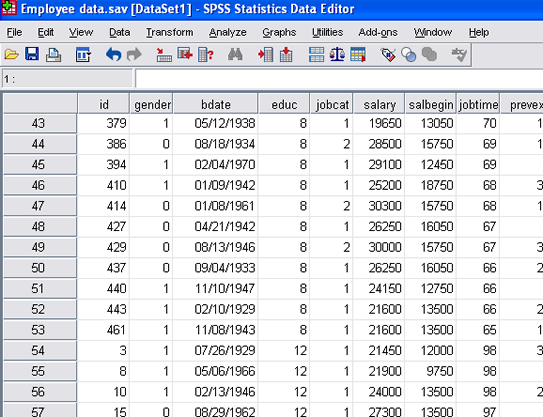Select row header 50
543x417 pixels.
pyautogui.click(x=40, y=268)
